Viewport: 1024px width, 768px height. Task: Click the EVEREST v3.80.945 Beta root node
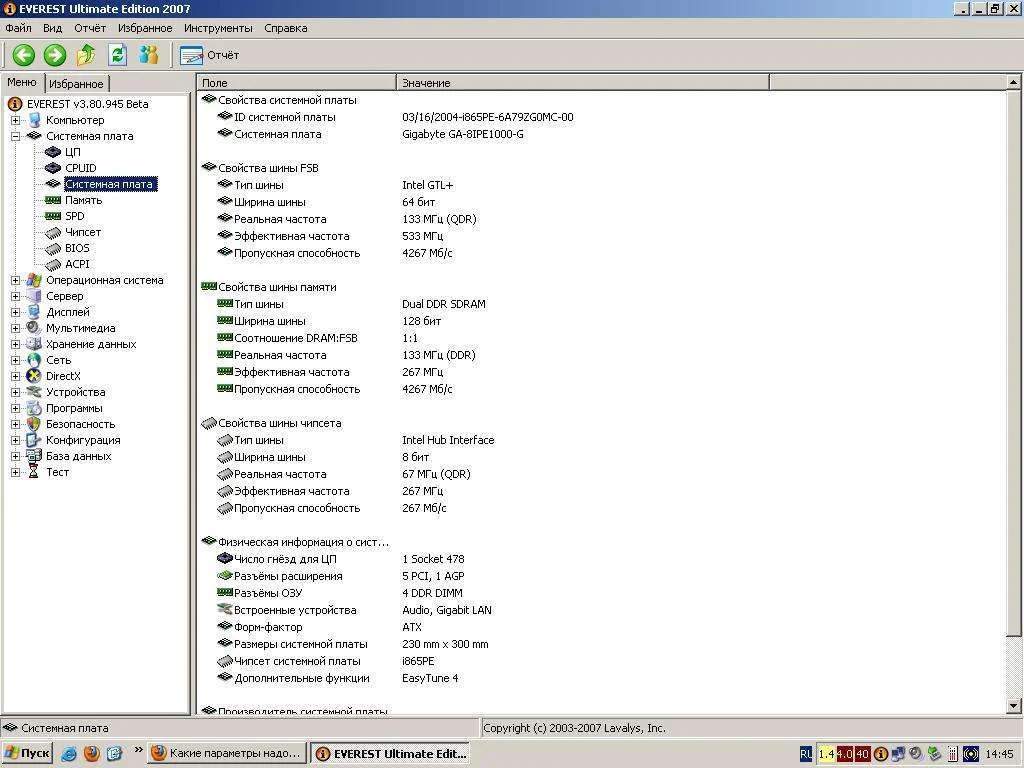88,104
